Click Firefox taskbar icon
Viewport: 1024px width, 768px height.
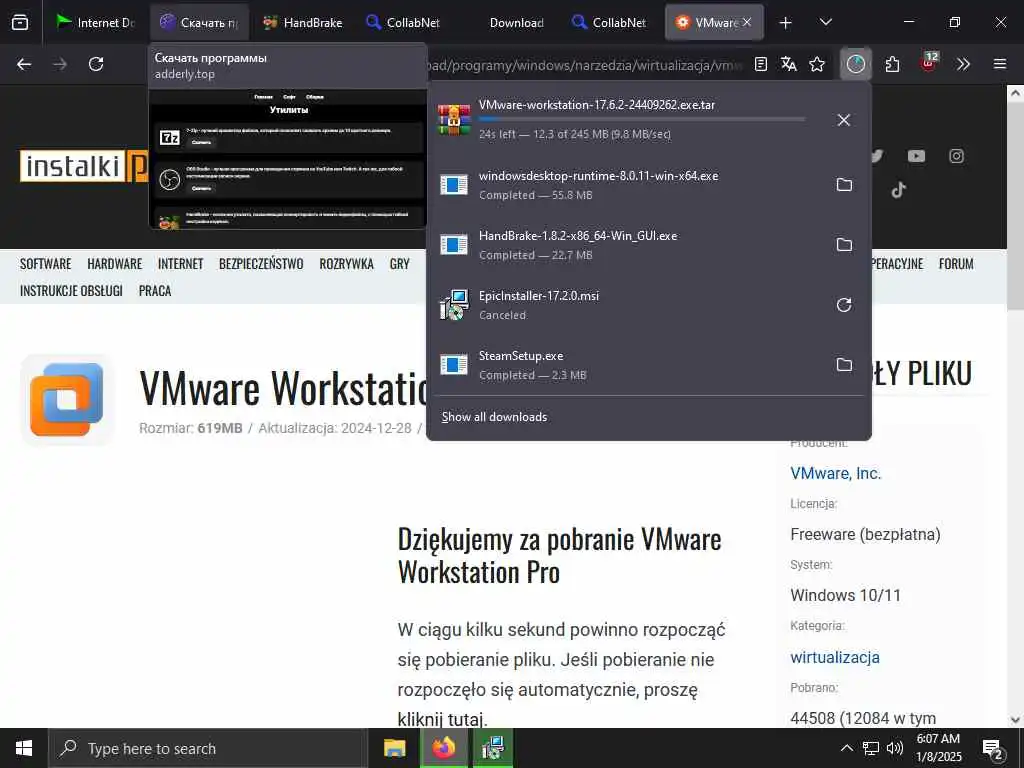(443, 748)
